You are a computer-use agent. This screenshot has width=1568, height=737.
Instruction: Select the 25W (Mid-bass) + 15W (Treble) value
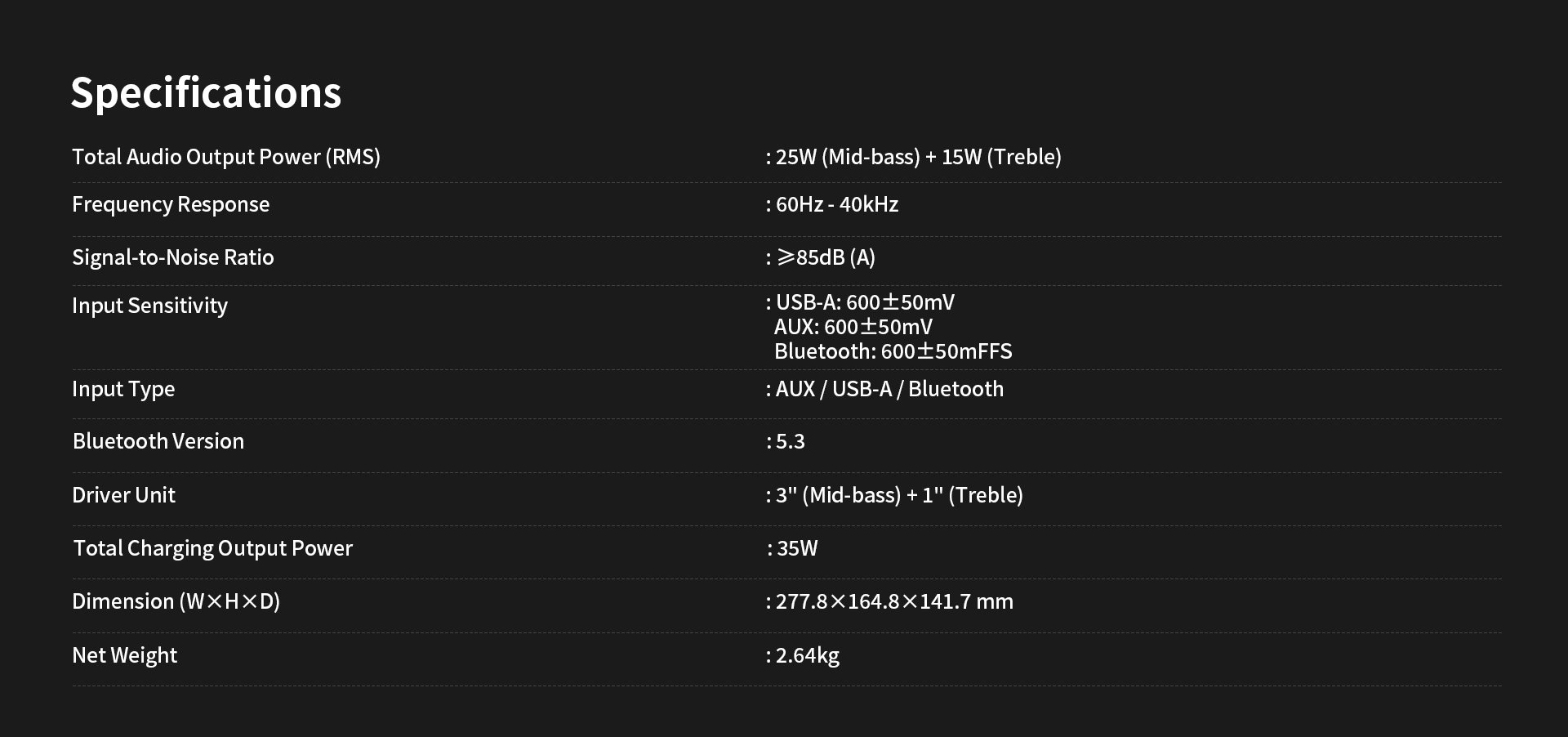pyautogui.click(x=917, y=157)
